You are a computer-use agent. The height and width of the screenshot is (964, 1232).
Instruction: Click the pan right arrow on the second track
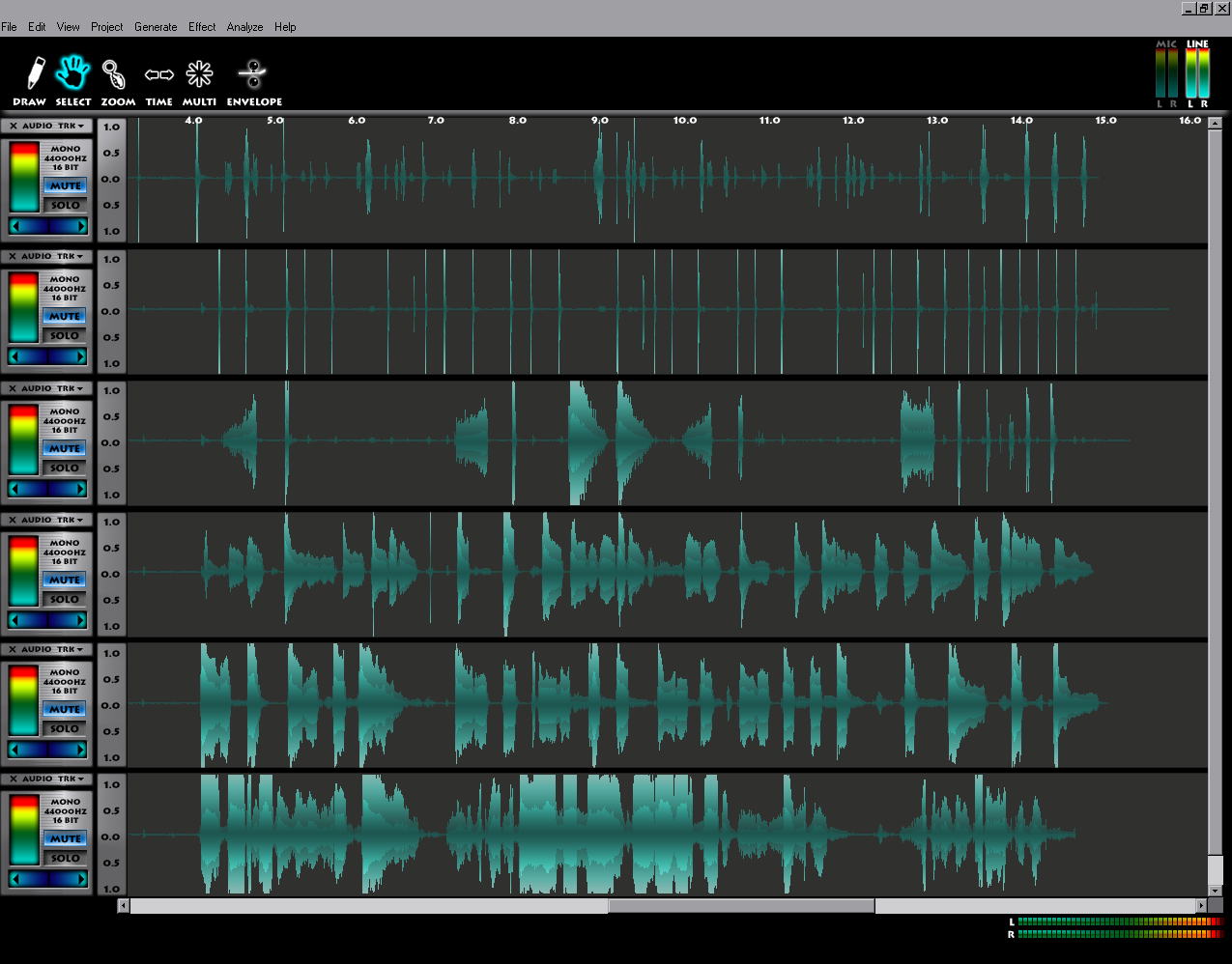[x=81, y=356]
